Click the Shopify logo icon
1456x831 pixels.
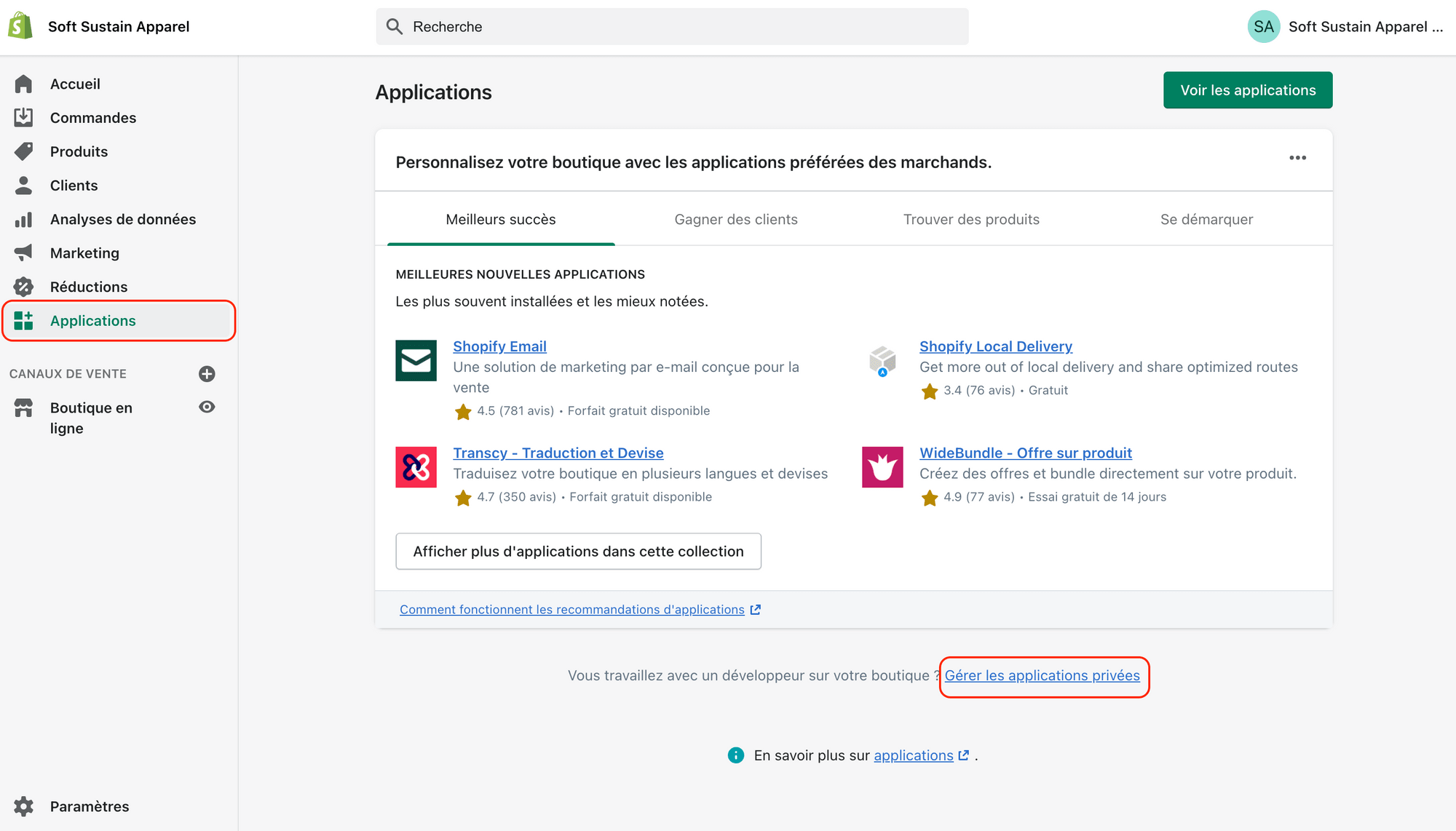[x=20, y=26]
